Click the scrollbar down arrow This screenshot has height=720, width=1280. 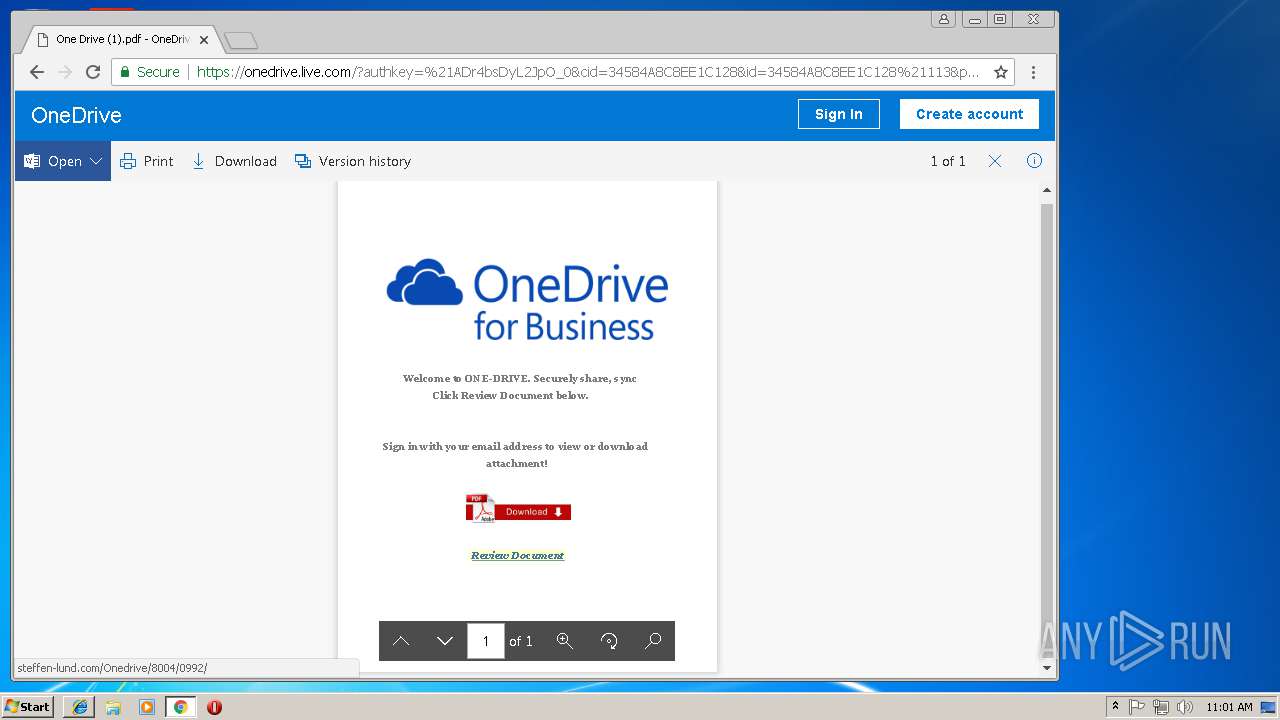pos(1047,668)
